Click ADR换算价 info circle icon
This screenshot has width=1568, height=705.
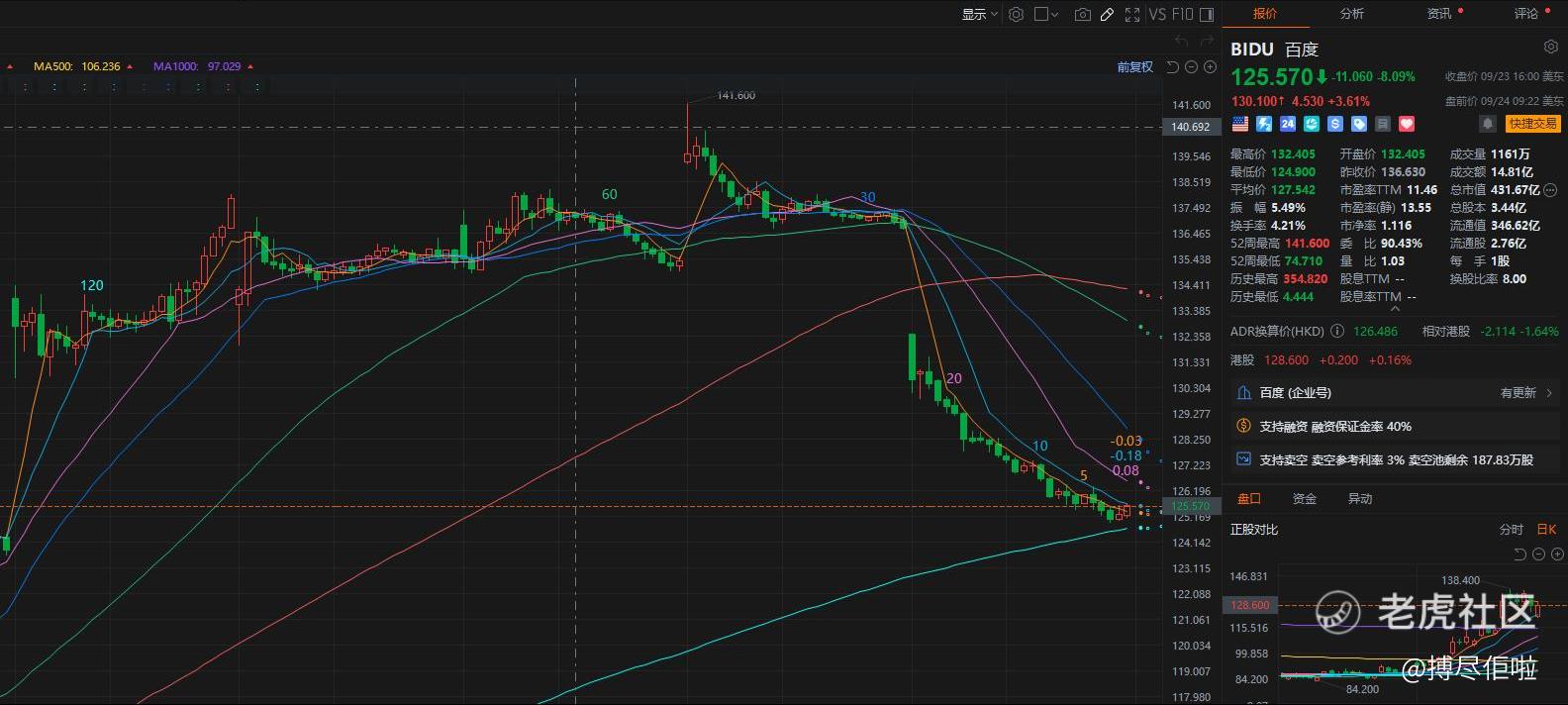tap(1336, 332)
